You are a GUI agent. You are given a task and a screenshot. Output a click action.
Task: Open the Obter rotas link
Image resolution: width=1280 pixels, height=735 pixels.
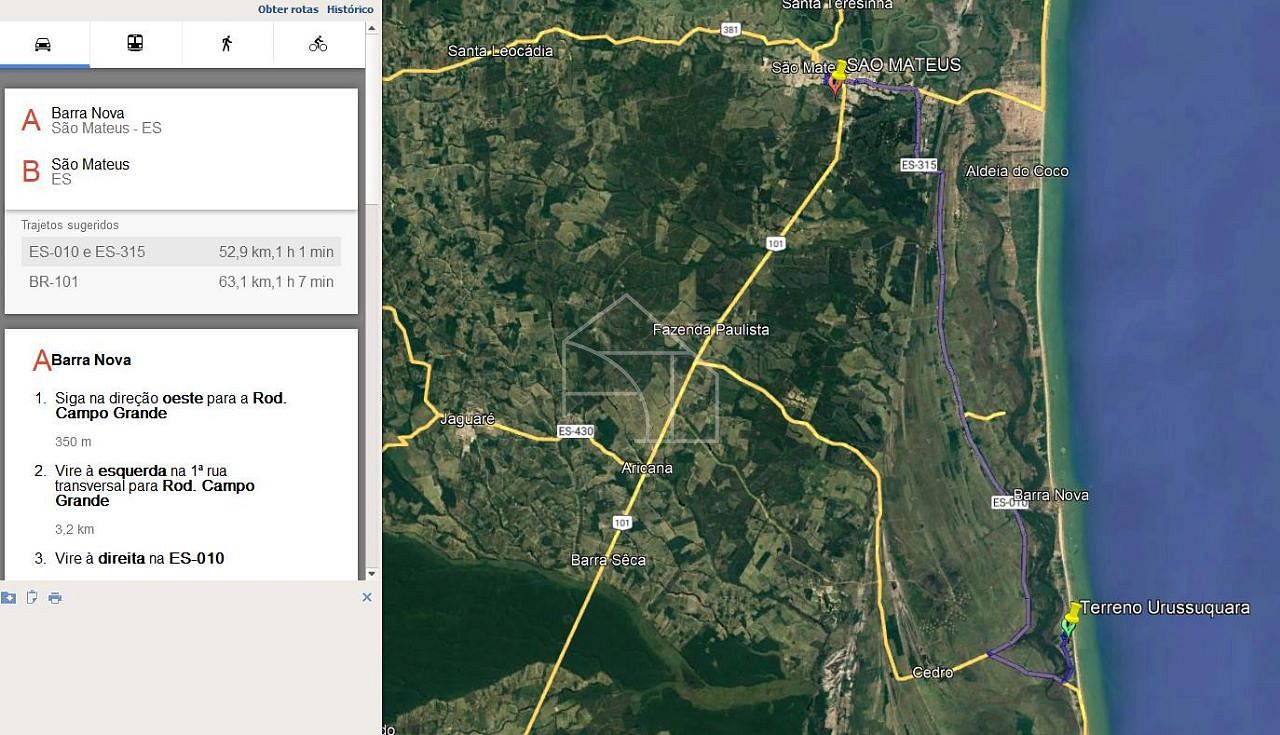(288, 9)
